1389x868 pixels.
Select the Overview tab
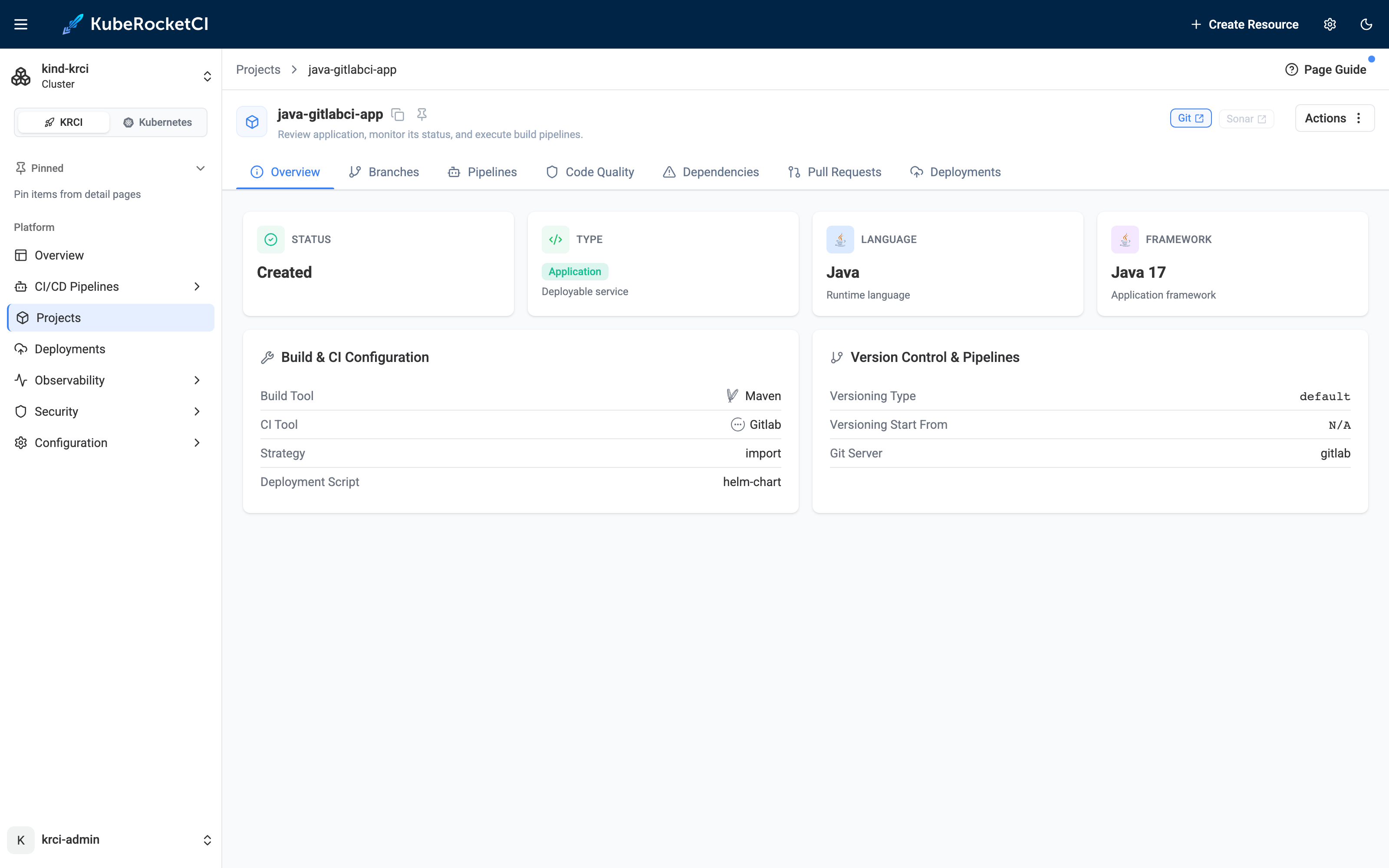[285, 172]
